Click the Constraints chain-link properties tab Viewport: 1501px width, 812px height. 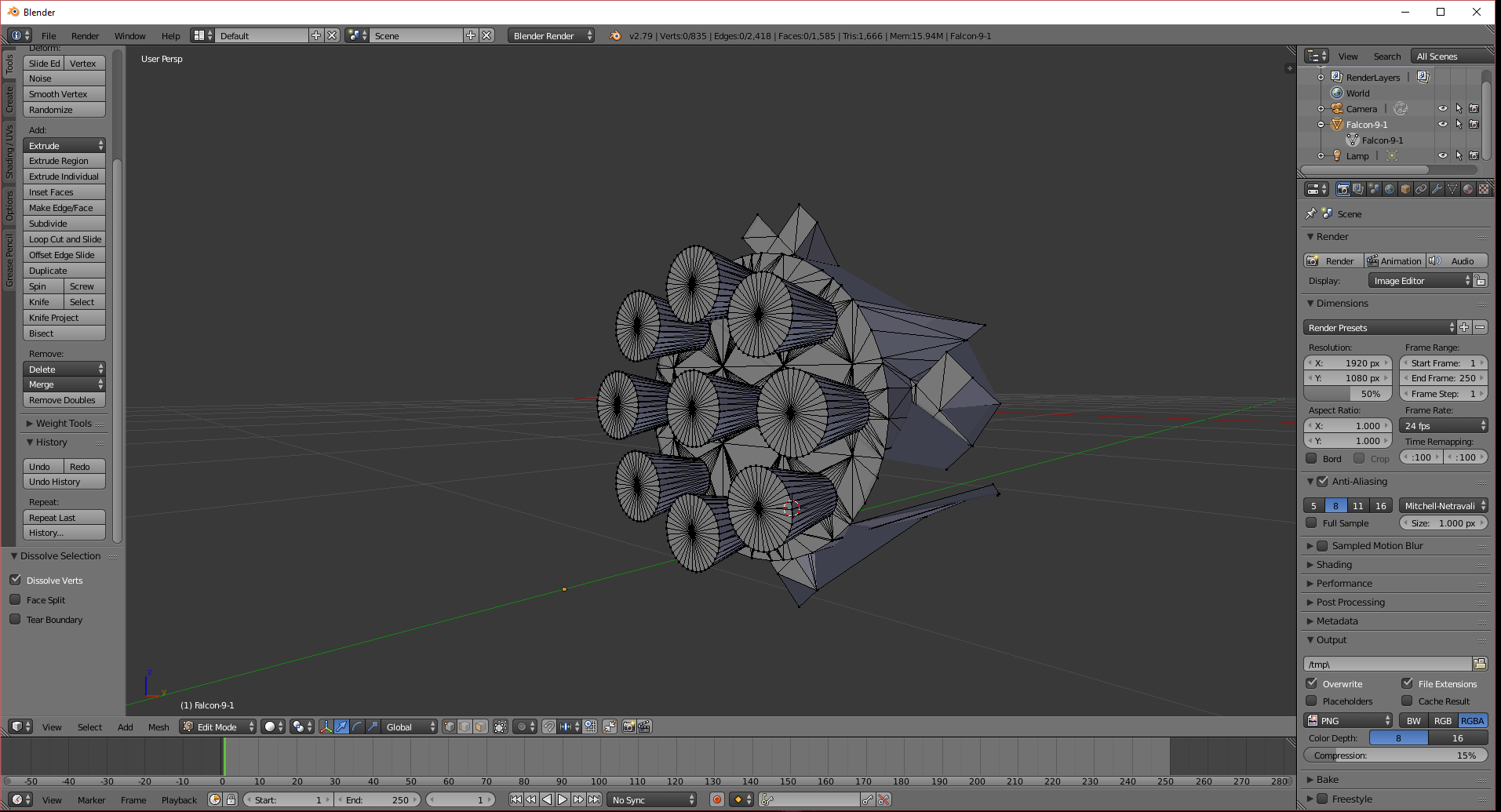click(x=1421, y=189)
